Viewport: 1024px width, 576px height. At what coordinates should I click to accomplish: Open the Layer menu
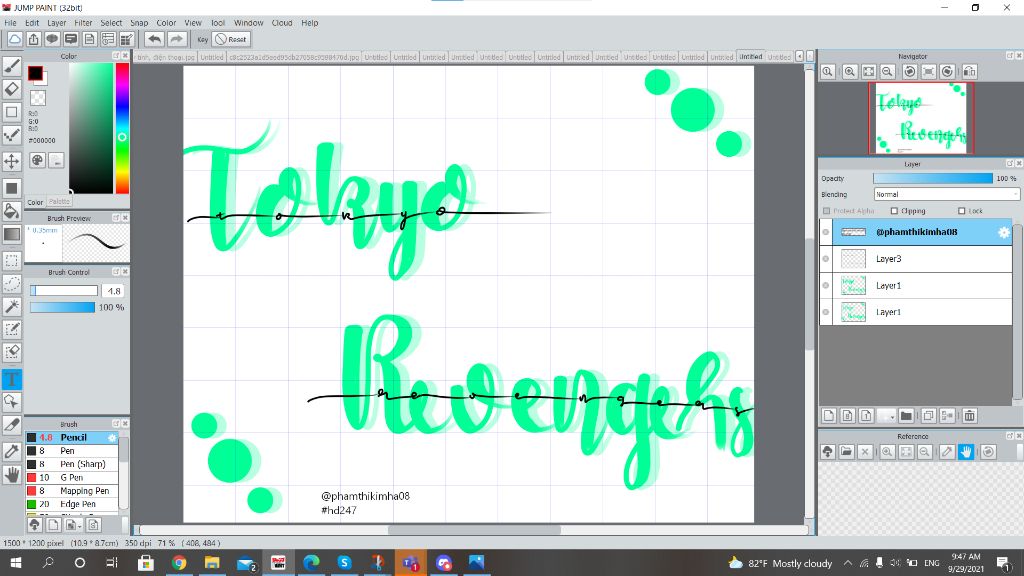57,23
